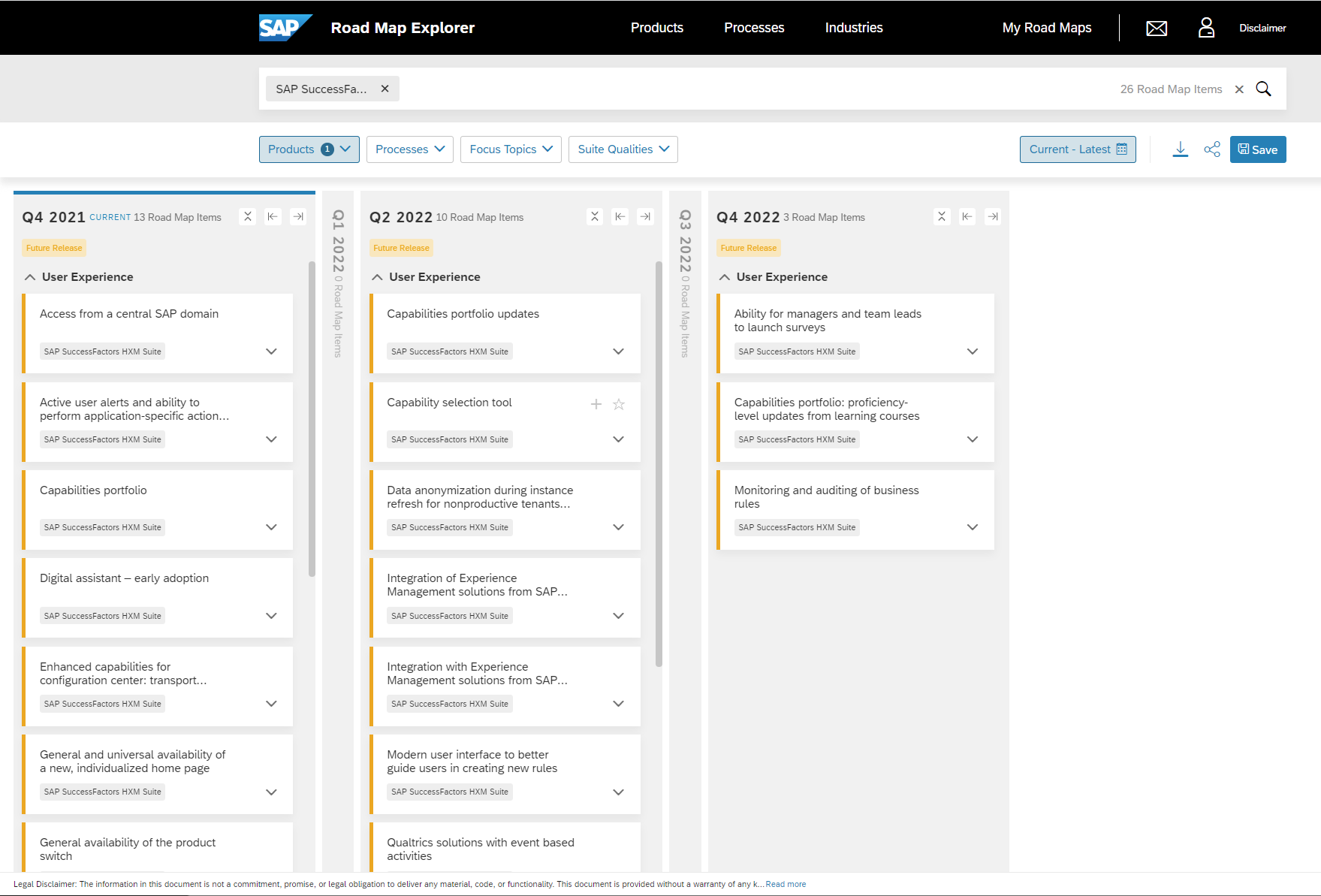This screenshot has height=896, width=1321.
Task: Clear the search using the X near 26 Road Map Items
Action: [x=1239, y=89]
